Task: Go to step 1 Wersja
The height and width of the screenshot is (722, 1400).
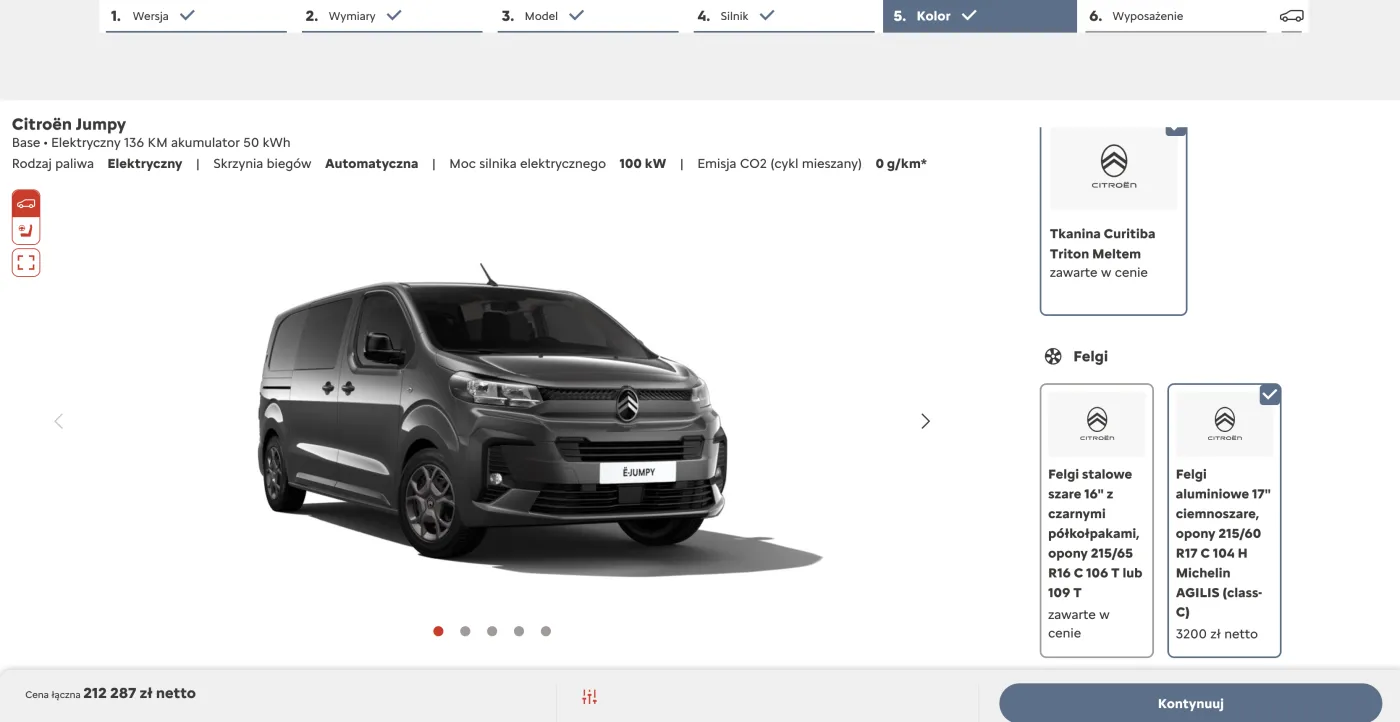Action: [x=196, y=16]
